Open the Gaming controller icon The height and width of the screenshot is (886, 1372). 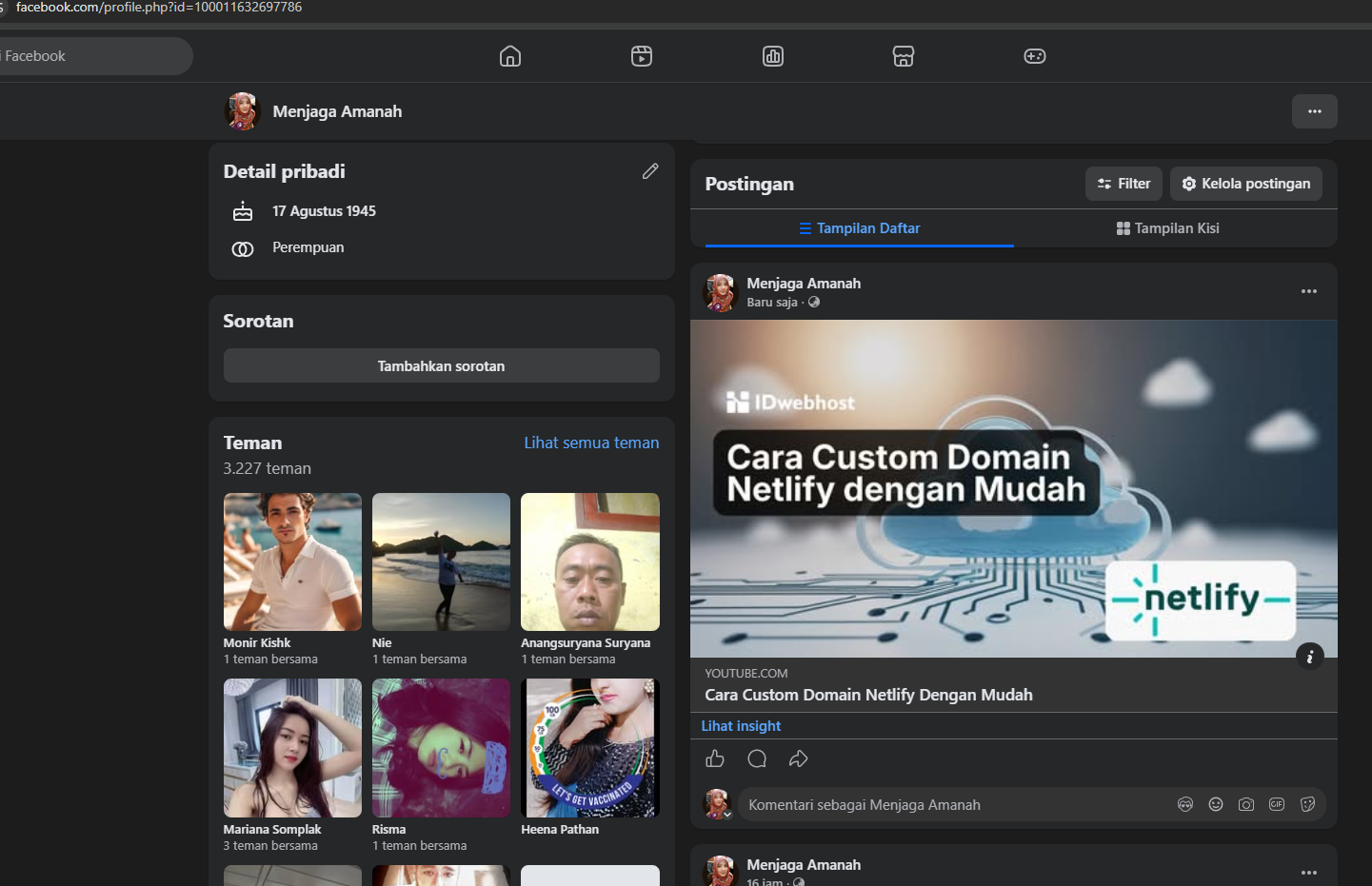(1035, 56)
